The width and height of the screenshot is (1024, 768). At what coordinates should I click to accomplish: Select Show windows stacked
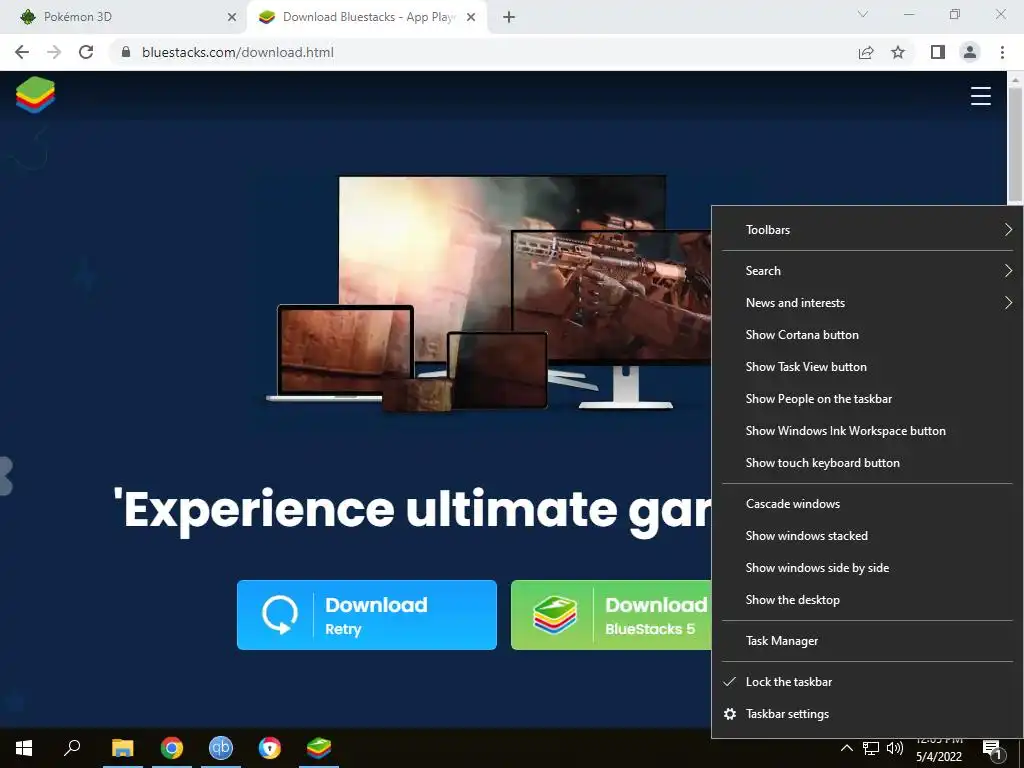point(867,536)
